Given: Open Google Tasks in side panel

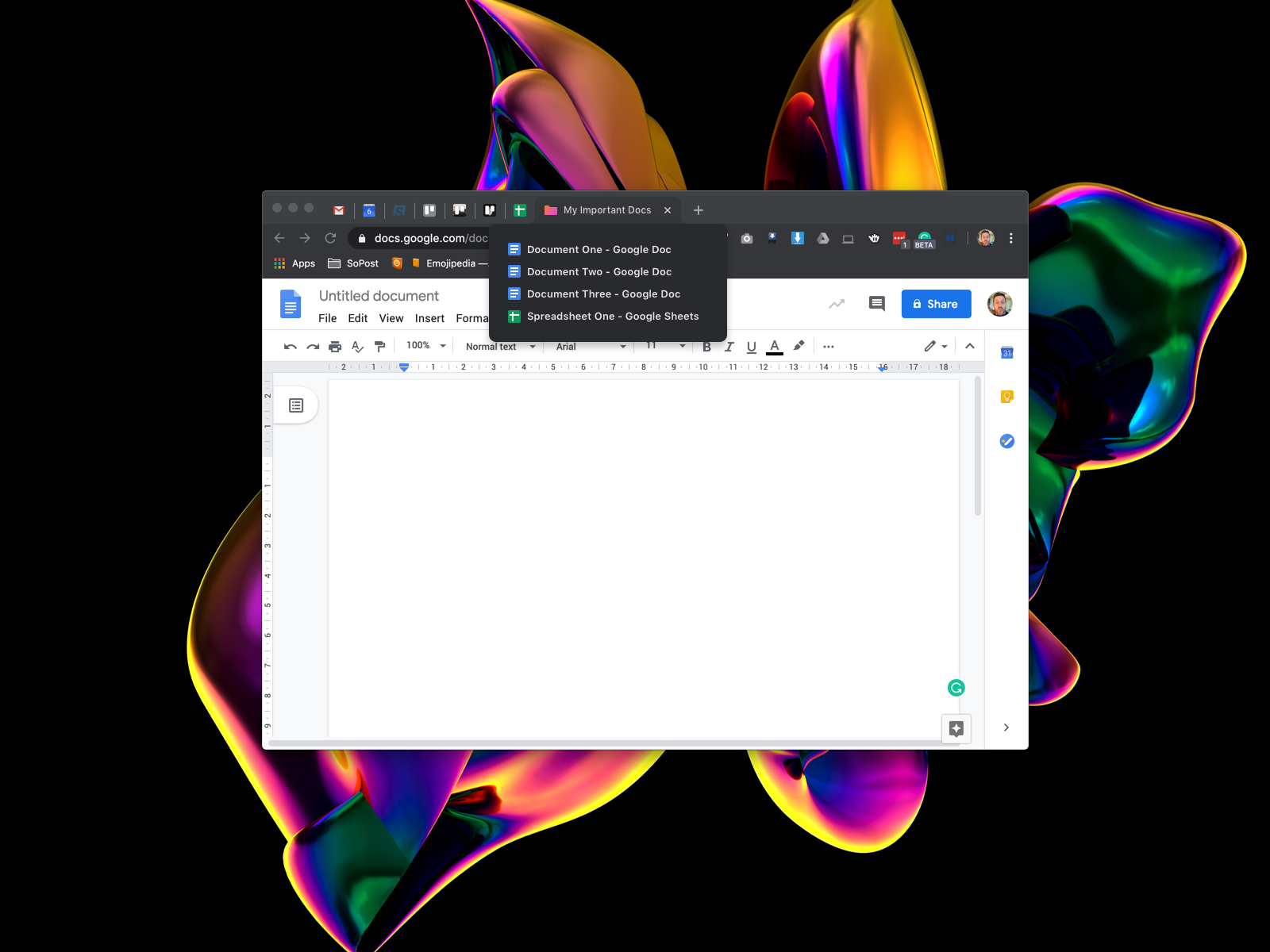Looking at the screenshot, I should pos(1006,441).
